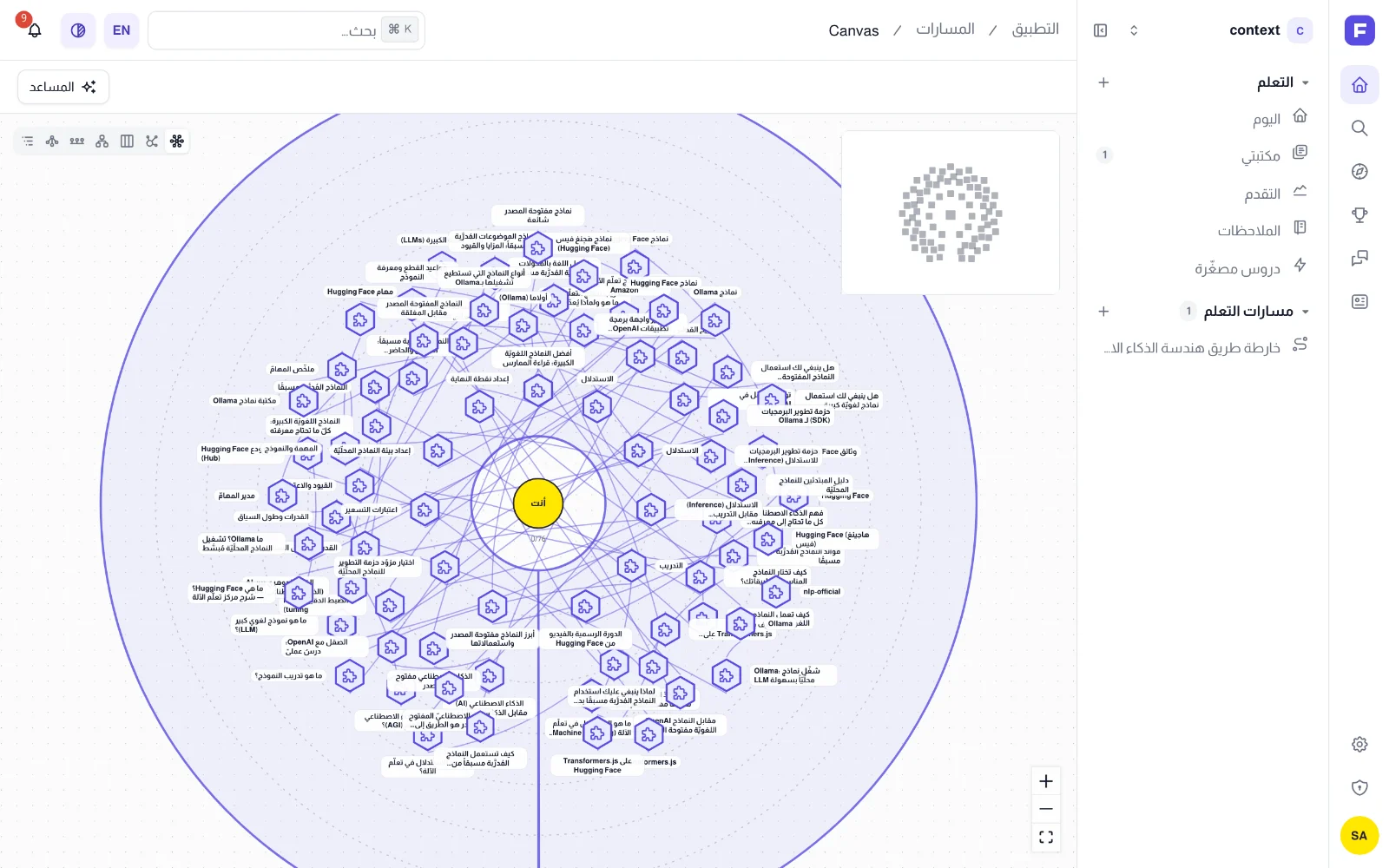The image size is (1389, 868).
Task: Zoom in on the canvas
Action: [x=1046, y=781]
